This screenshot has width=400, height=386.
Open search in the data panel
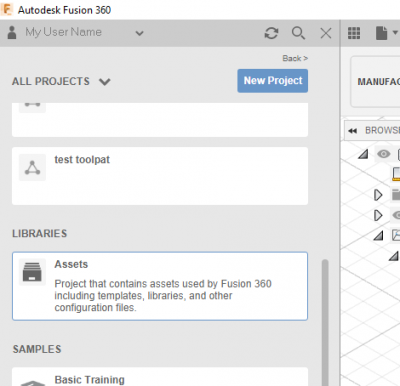tap(298, 33)
